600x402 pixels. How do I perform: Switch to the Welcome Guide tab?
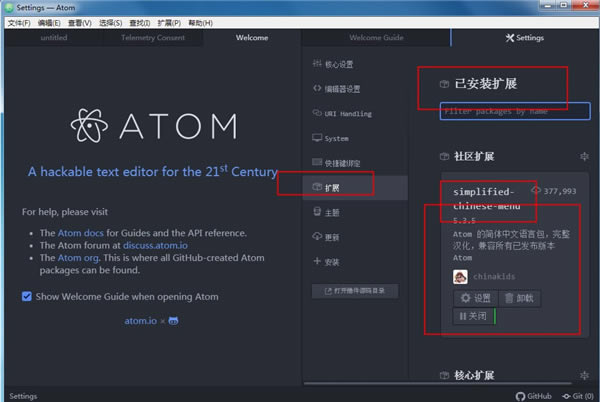376,37
